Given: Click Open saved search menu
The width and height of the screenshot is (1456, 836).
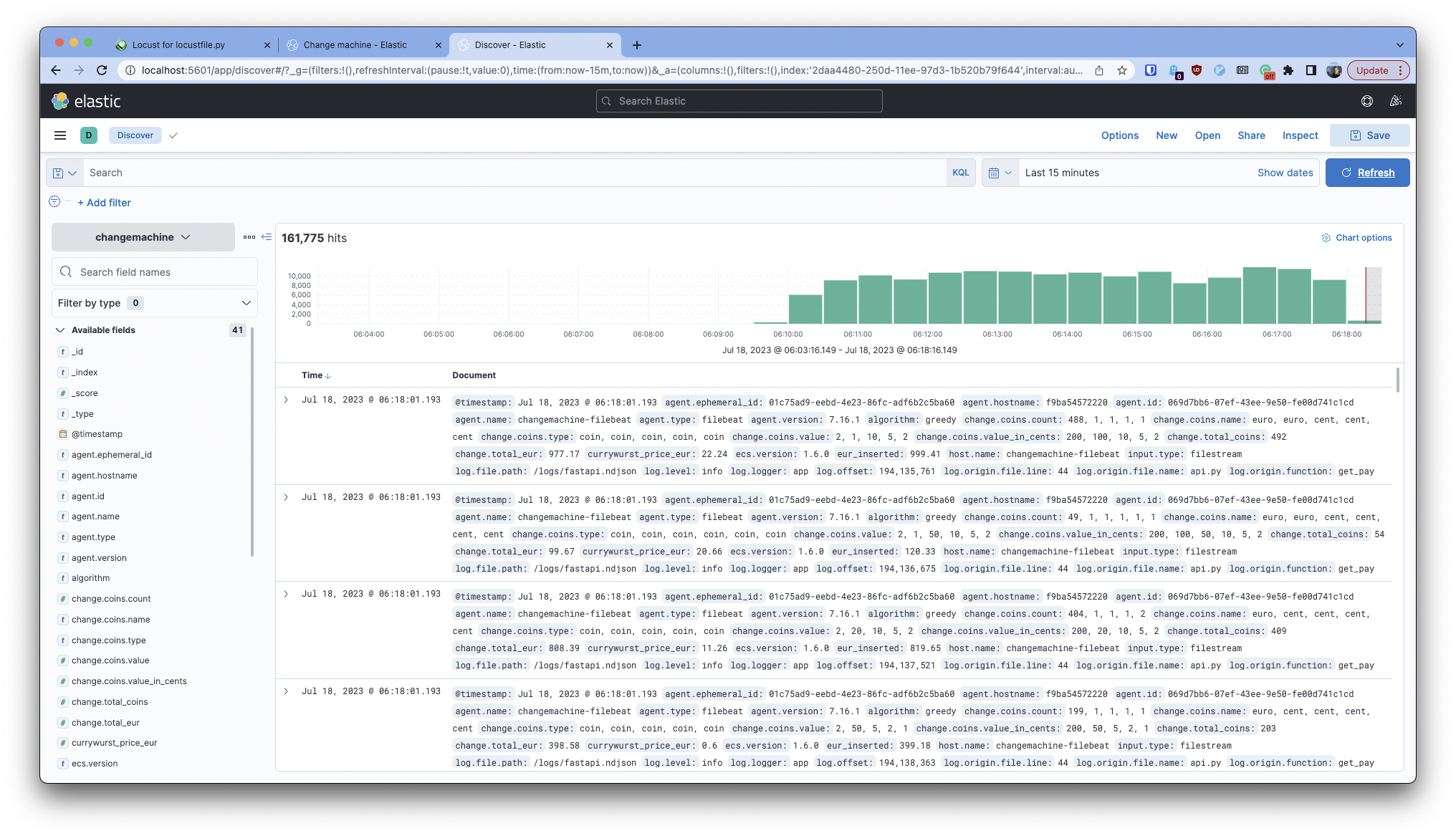Looking at the screenshot, I should point(1207,135).
